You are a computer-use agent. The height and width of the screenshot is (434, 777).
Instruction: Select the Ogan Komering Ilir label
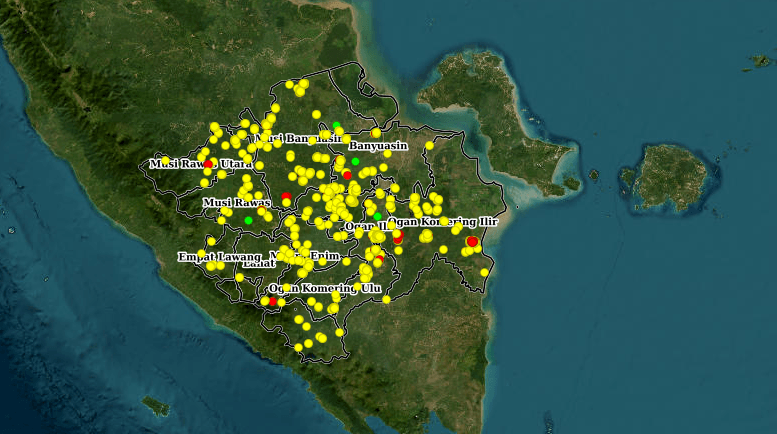(x=443, y=221)
